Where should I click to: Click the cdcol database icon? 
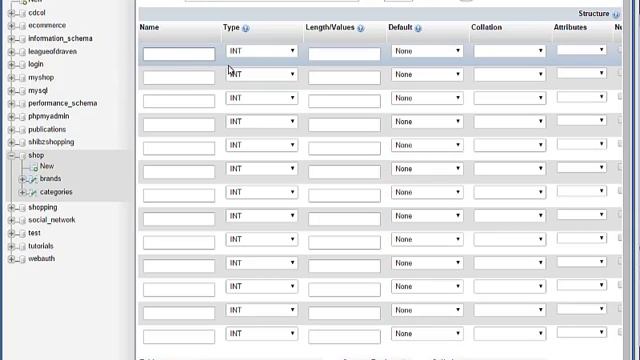[x=23, y=13]
